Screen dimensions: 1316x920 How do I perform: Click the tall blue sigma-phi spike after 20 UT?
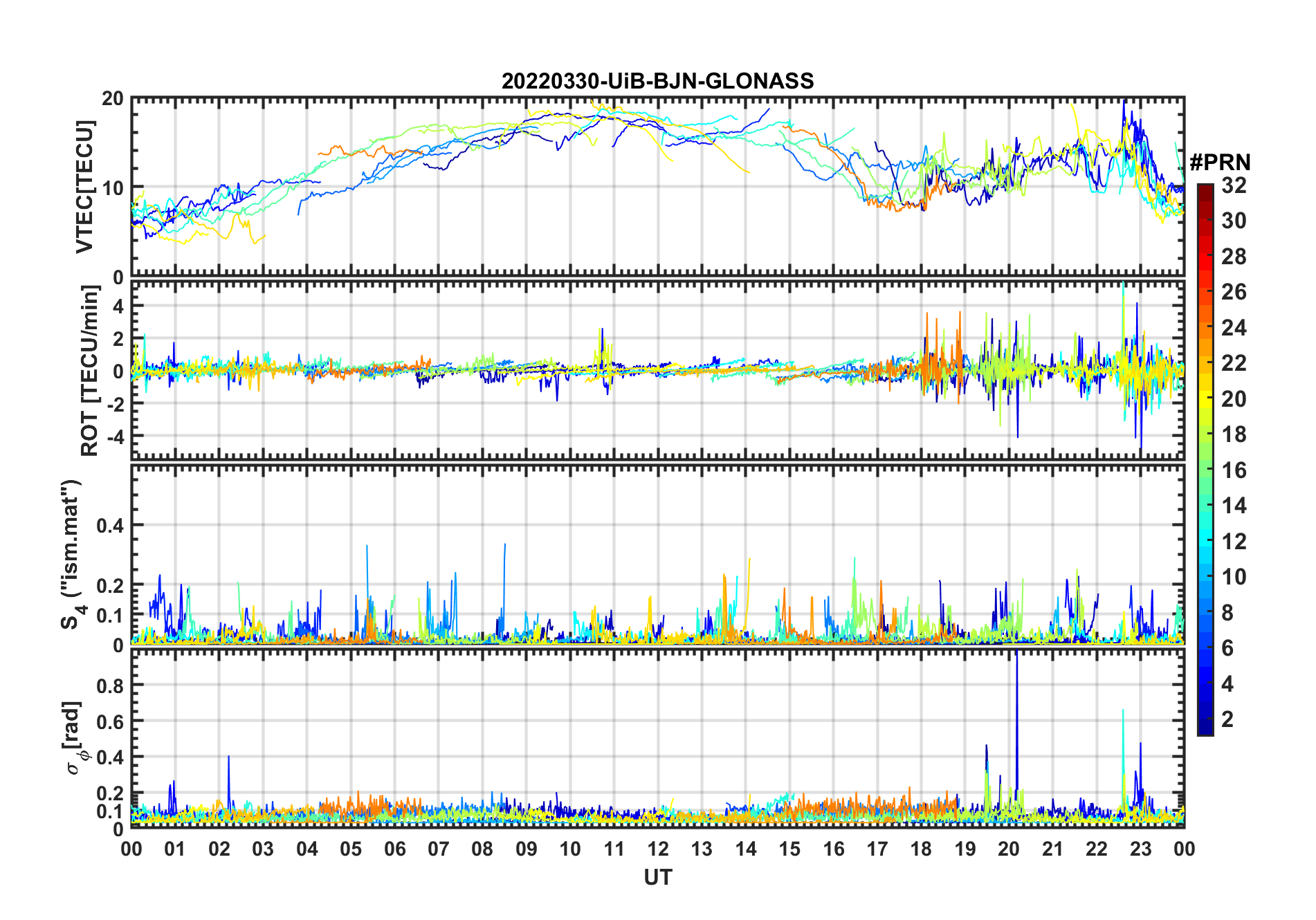point(1016,692)
